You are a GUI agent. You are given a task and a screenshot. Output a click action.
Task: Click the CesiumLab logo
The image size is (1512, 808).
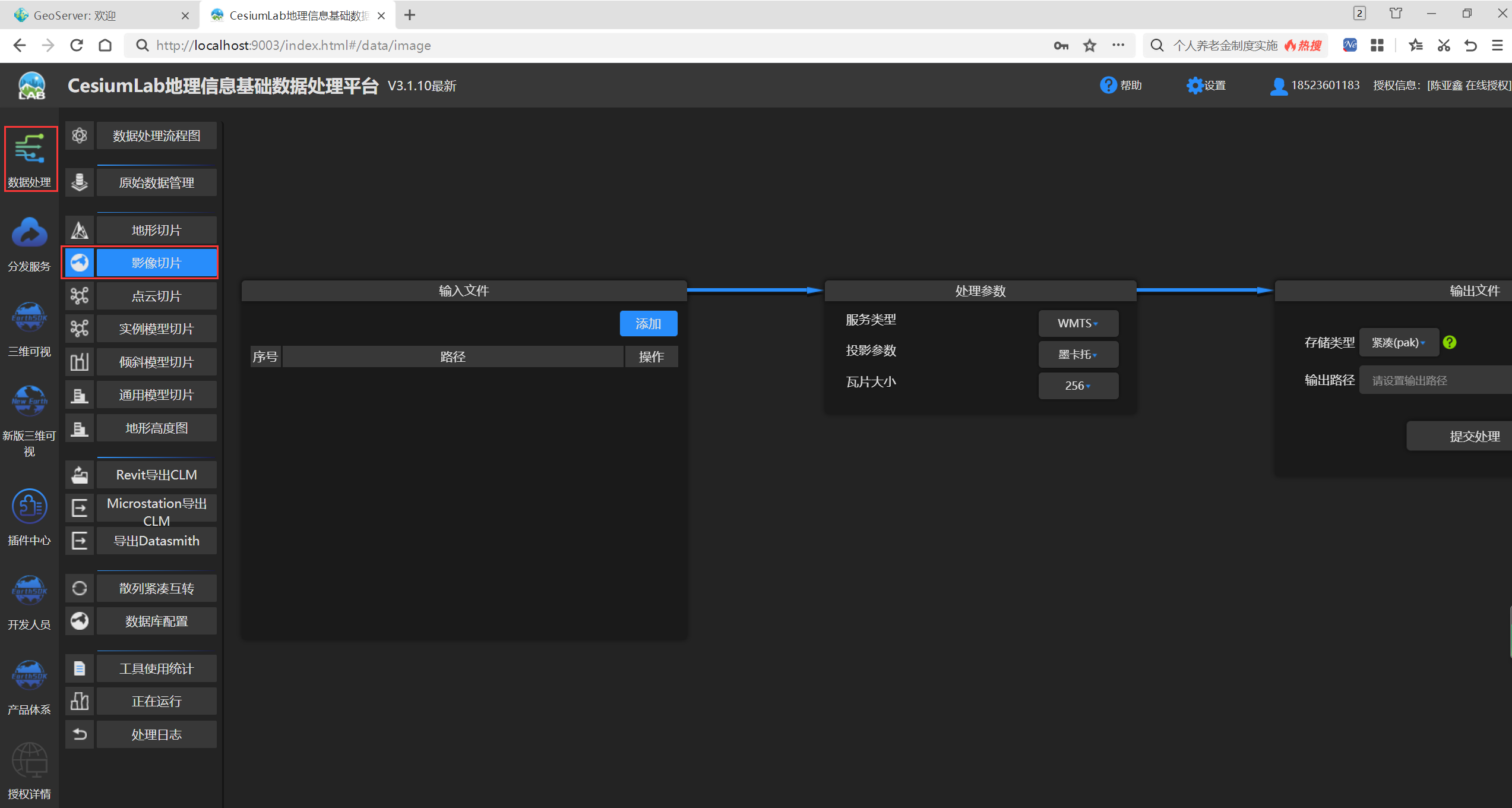pos(32,86)
